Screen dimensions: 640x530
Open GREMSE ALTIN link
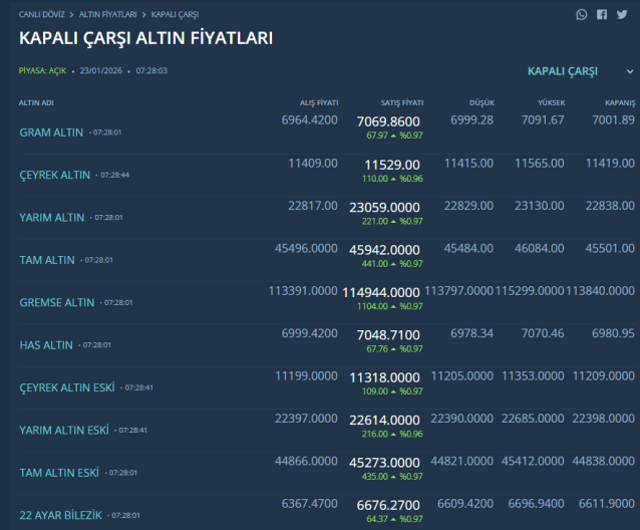57,302
